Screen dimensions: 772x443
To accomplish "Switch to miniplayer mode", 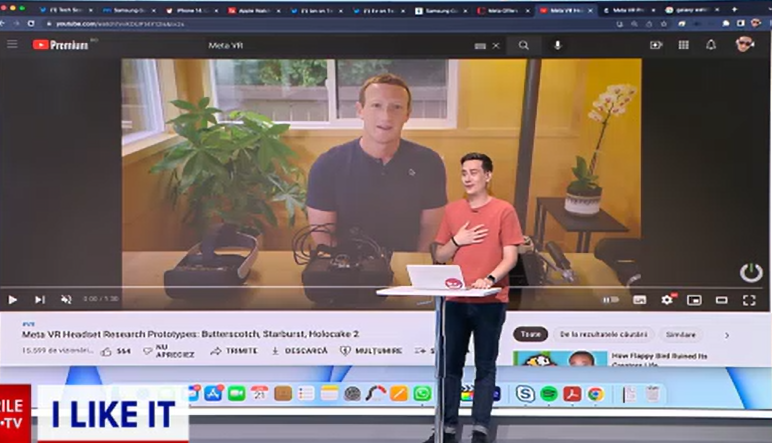I will click(694, 299).
